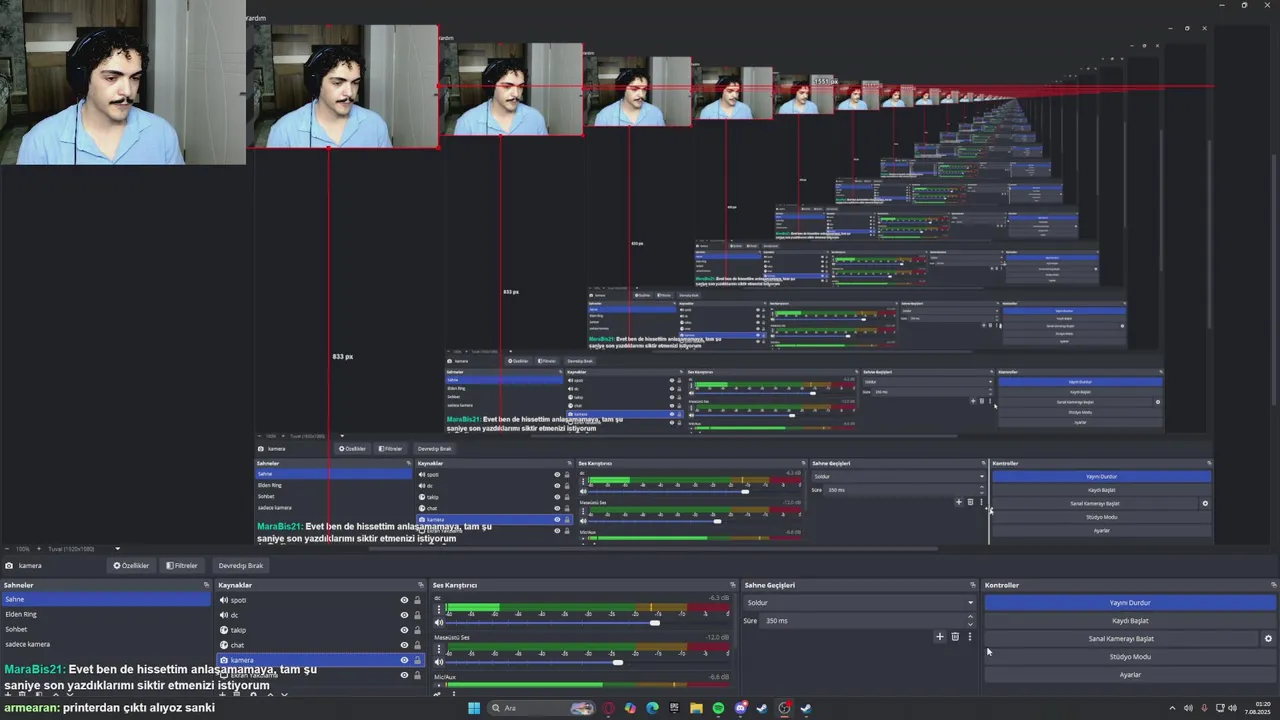Image resolution: width=1280 pixels, height=720 pixels.
Task: Undock the Ses Karıştırıcı panel
Action: click(733, 585)
